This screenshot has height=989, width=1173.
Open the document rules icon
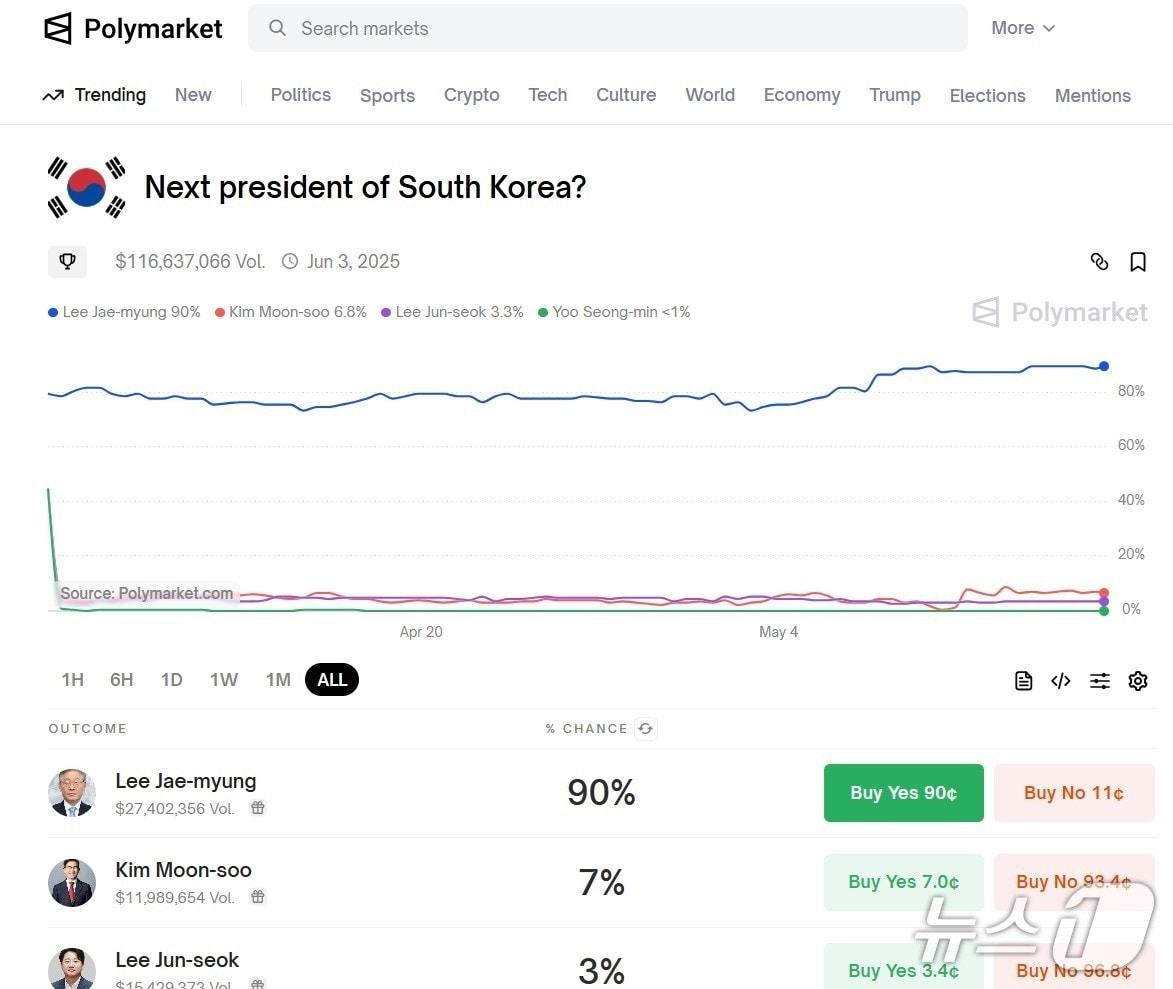coord(1023,681)
